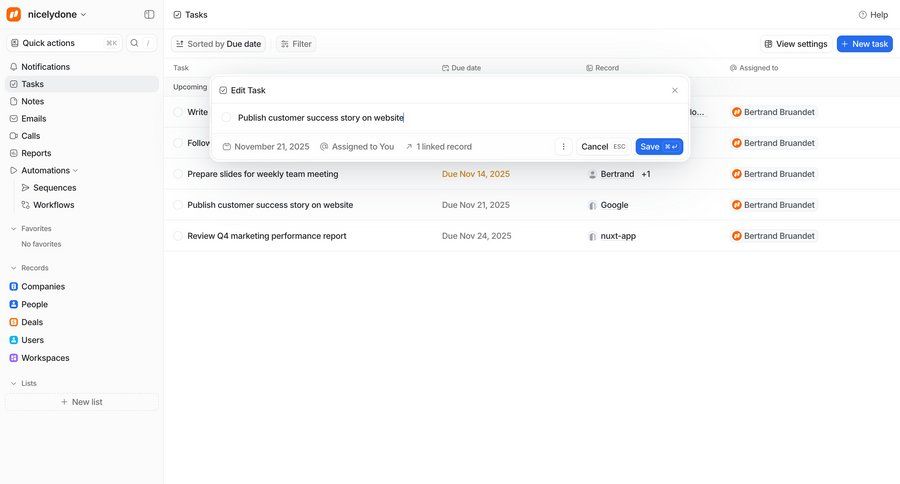Close the Edit Task dialog
Screen dimensions: 900x484
675,90
